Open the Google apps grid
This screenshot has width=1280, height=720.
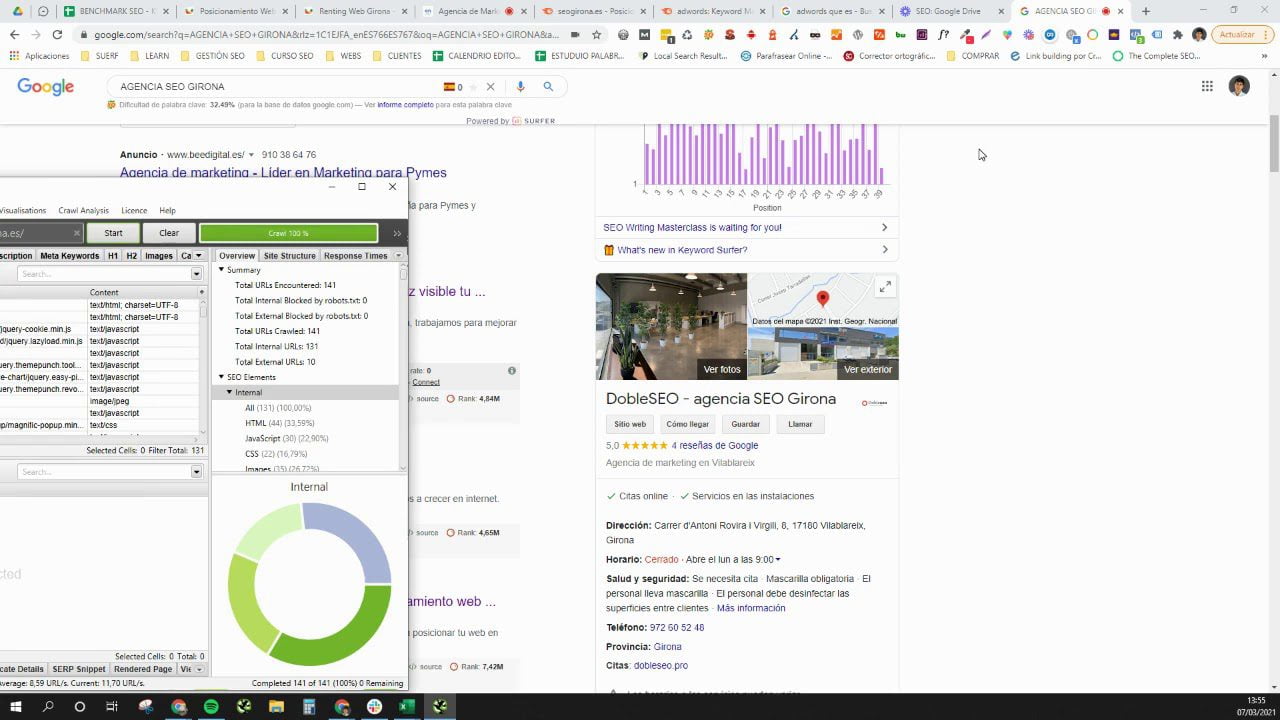[x=1207, y=86]
